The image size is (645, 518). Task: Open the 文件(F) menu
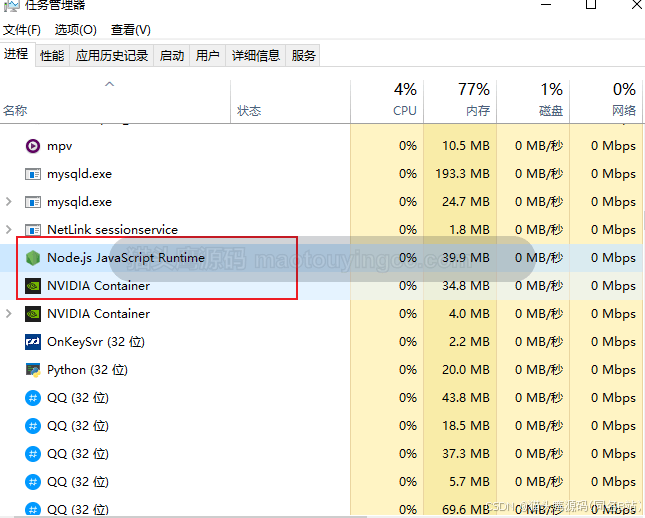(22, 30)
